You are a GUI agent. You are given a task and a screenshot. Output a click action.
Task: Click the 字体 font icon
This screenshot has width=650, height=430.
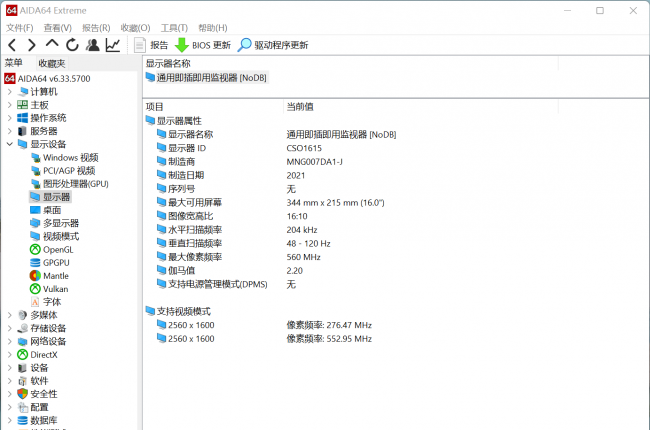[x=35, y=302]
